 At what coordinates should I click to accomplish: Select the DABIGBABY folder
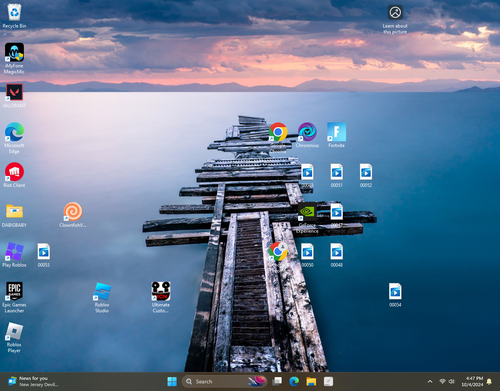tap(14, 215)
